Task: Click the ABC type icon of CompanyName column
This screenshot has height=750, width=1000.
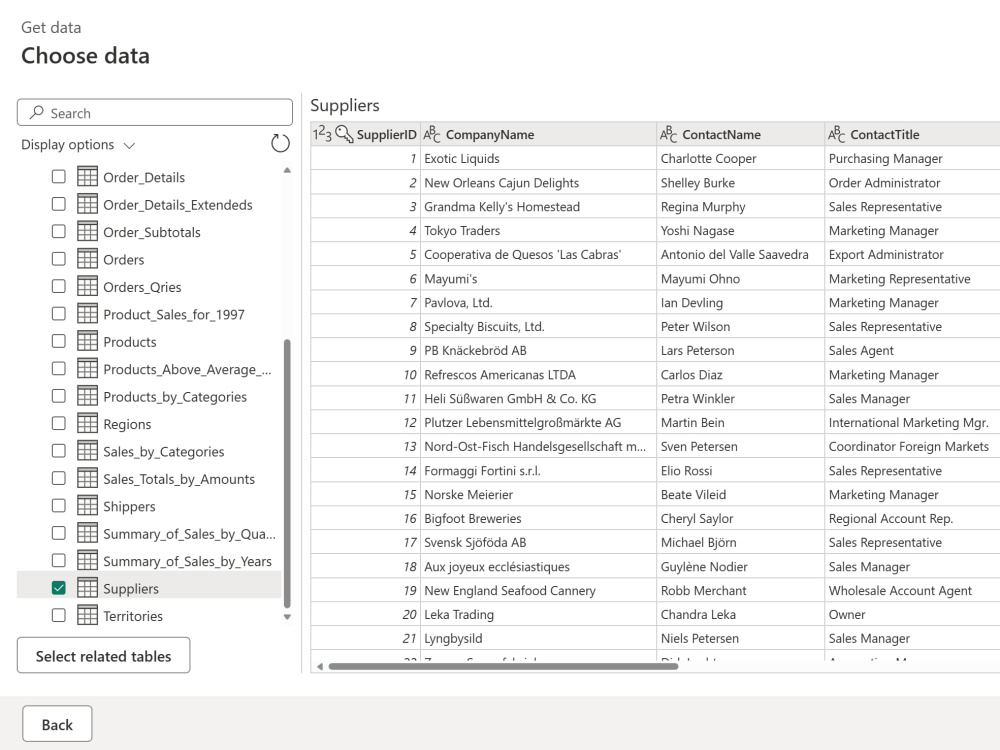Action: [432, 134]
